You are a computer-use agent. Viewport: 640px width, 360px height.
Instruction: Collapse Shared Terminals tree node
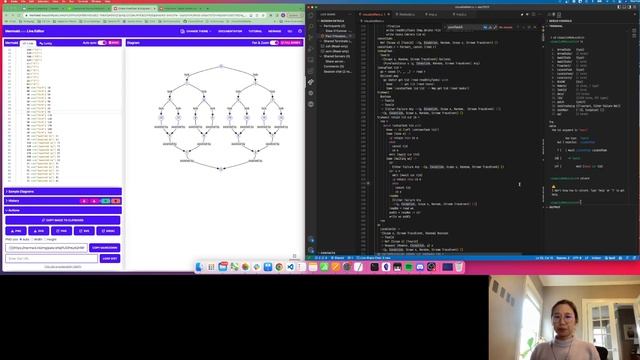[x=336, y=41]
